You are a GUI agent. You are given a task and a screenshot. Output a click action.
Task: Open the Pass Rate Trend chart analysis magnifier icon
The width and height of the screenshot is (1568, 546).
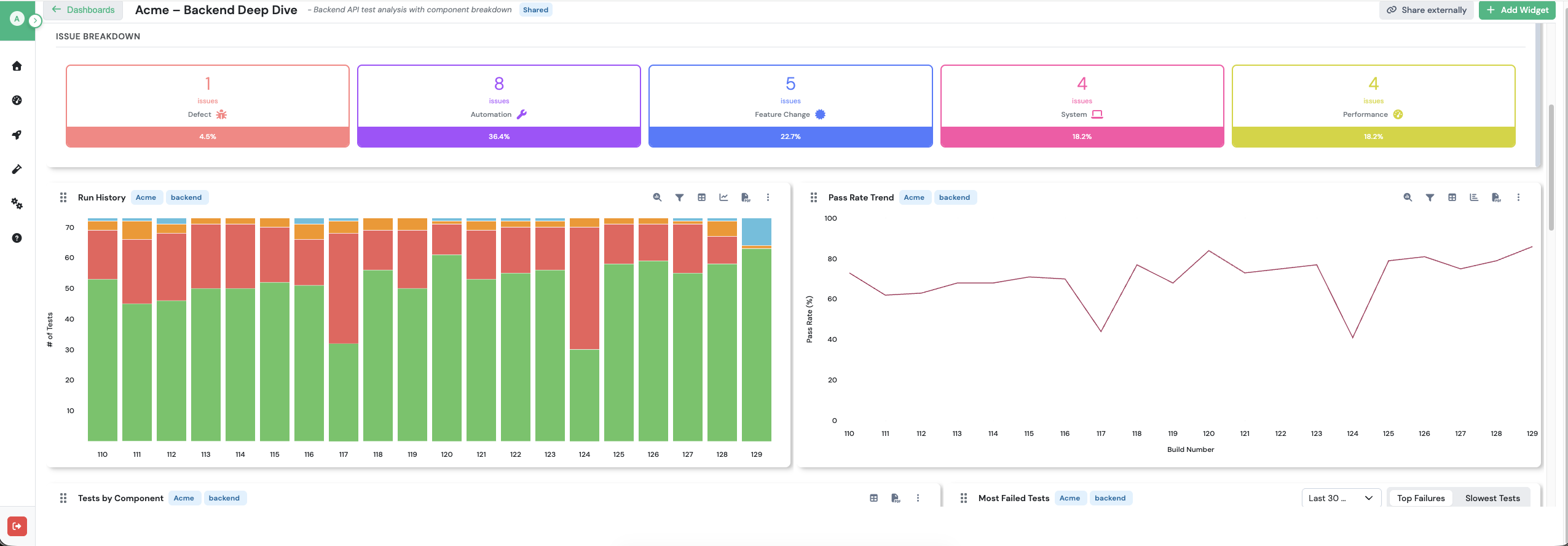tap(1408, 197)
